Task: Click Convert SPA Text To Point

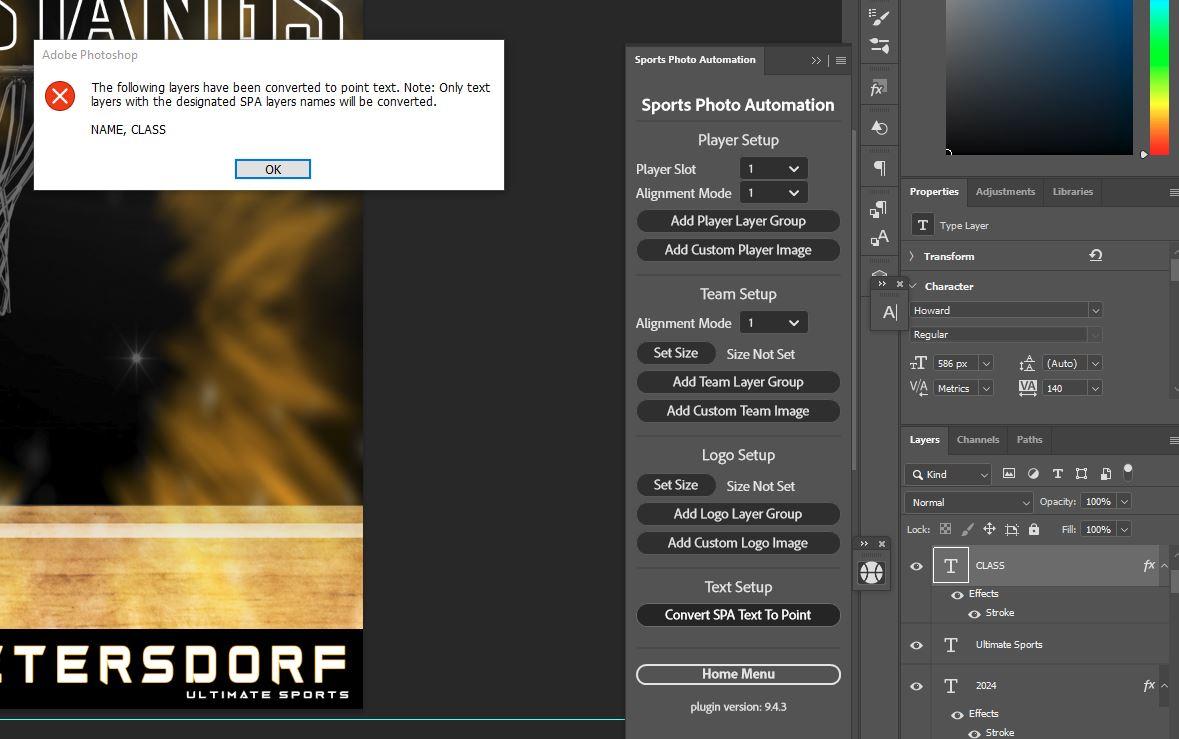Action: coord(738,615)
